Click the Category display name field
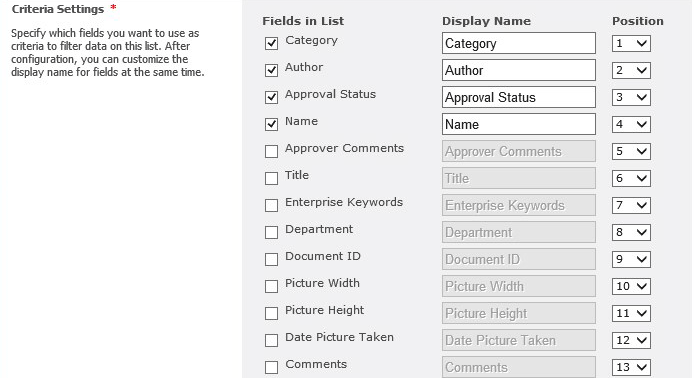Viewport: 694px width, 378px height. (519, 43)
